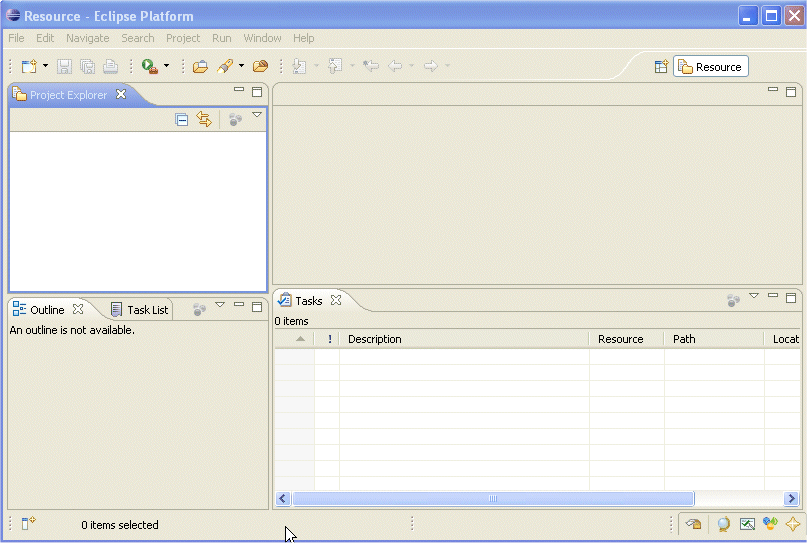Click the Open Perspective icon

(661, 67)
